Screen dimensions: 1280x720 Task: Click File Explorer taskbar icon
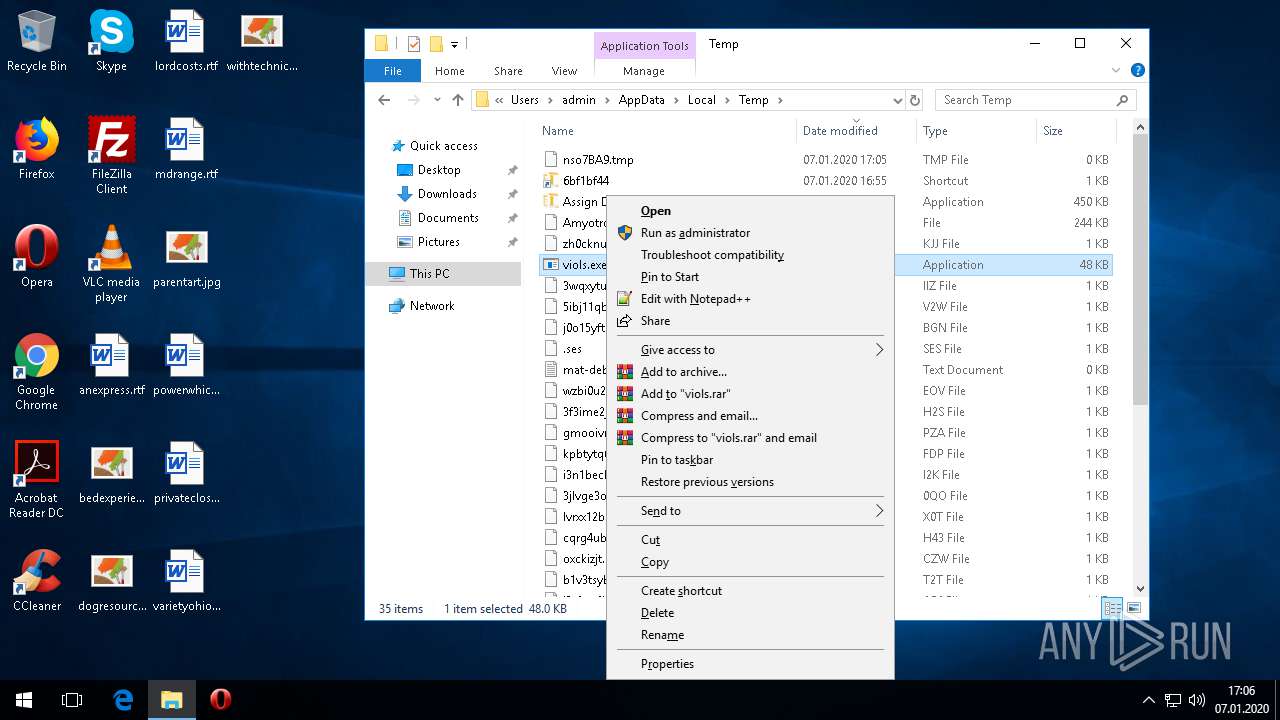tap(172, 700)
